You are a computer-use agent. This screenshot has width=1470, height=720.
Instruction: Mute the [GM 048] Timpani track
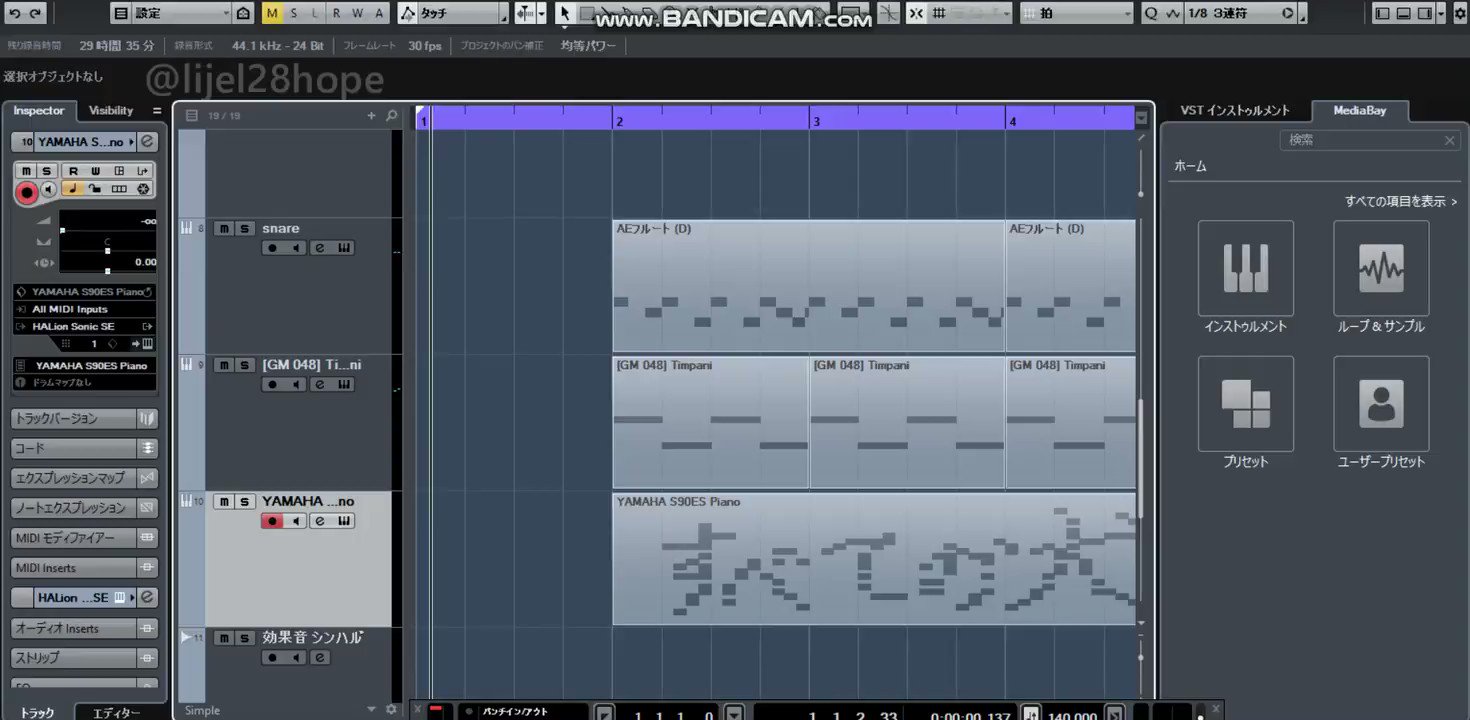(224, 365)
